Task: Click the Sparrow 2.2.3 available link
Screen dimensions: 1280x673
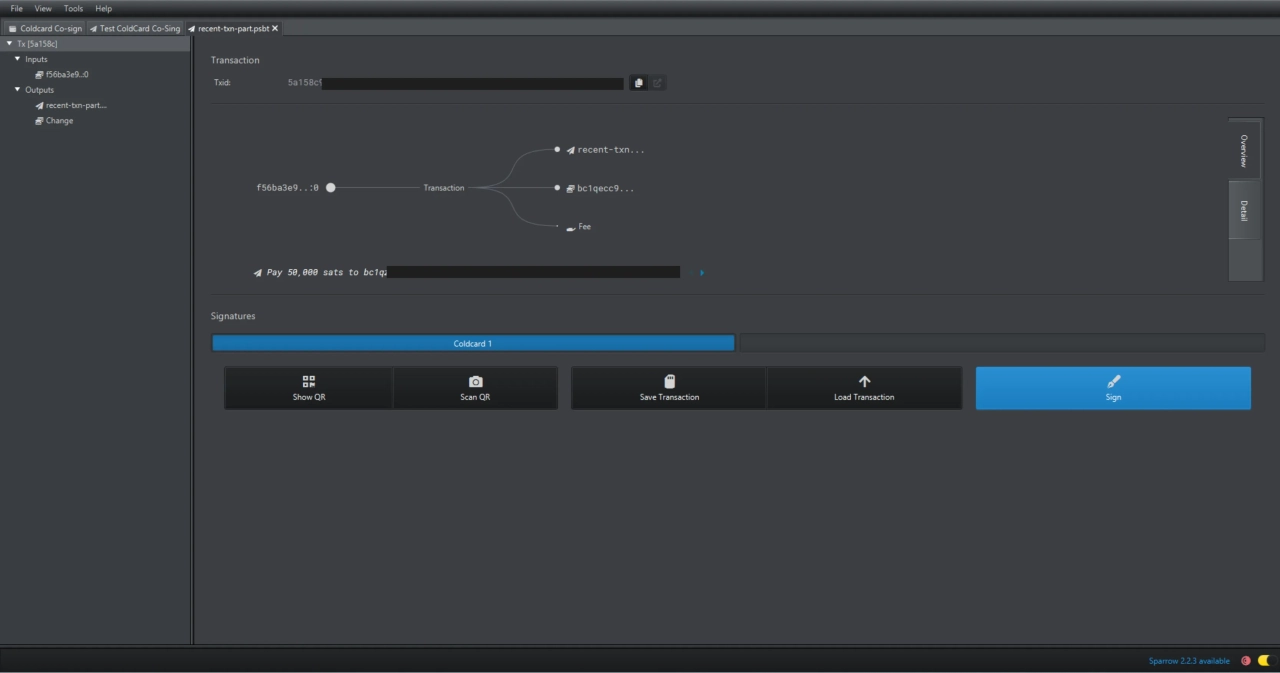Action: [x=1189, y=661]
